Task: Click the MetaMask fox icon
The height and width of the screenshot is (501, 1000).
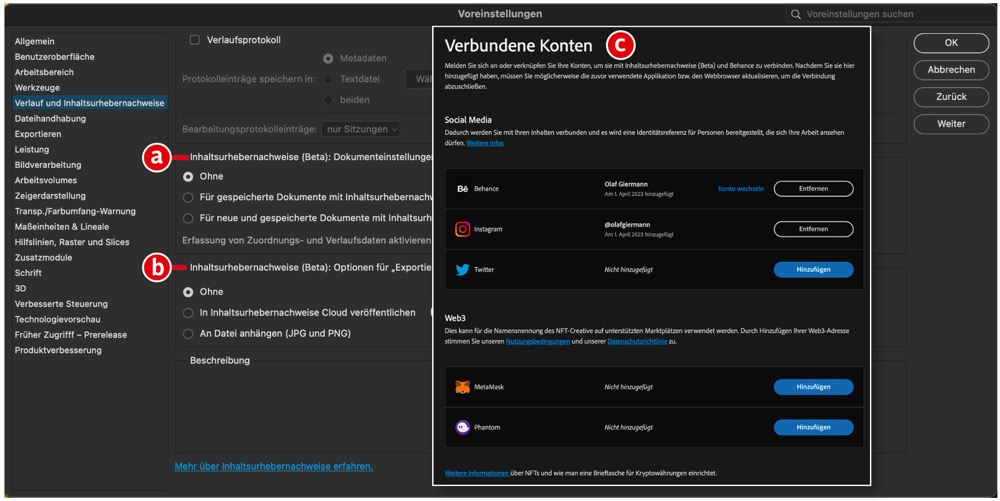Action: coord(462,387)
